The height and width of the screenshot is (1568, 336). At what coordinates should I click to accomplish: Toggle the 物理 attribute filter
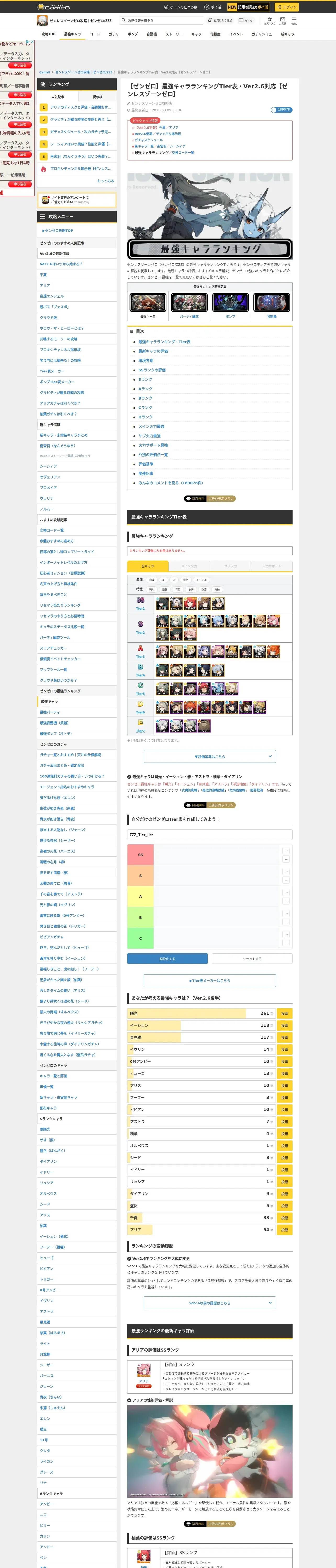click(152, 580)
